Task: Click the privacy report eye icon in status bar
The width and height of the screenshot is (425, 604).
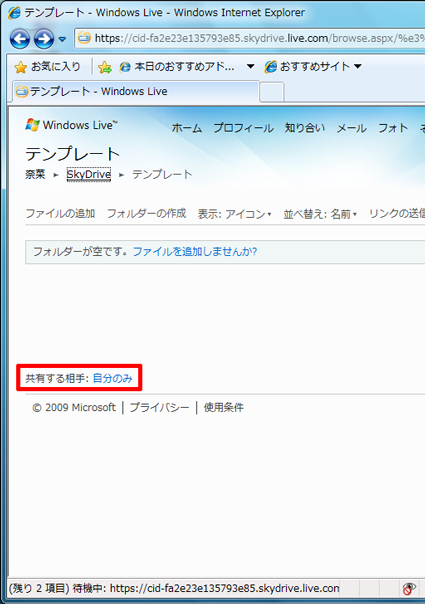Action: 409,588
